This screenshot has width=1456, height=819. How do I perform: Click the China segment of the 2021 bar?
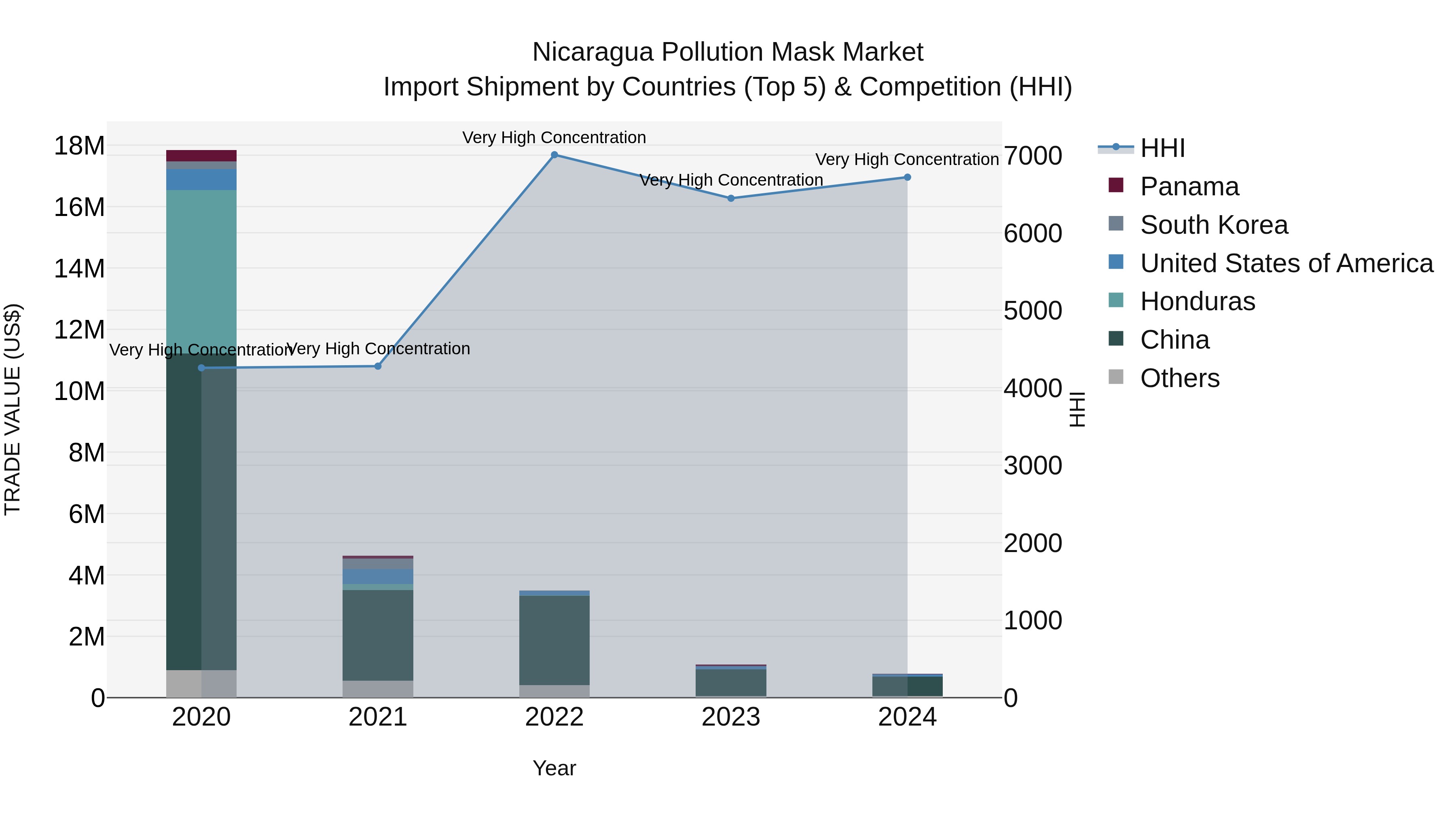click(378, 635)
